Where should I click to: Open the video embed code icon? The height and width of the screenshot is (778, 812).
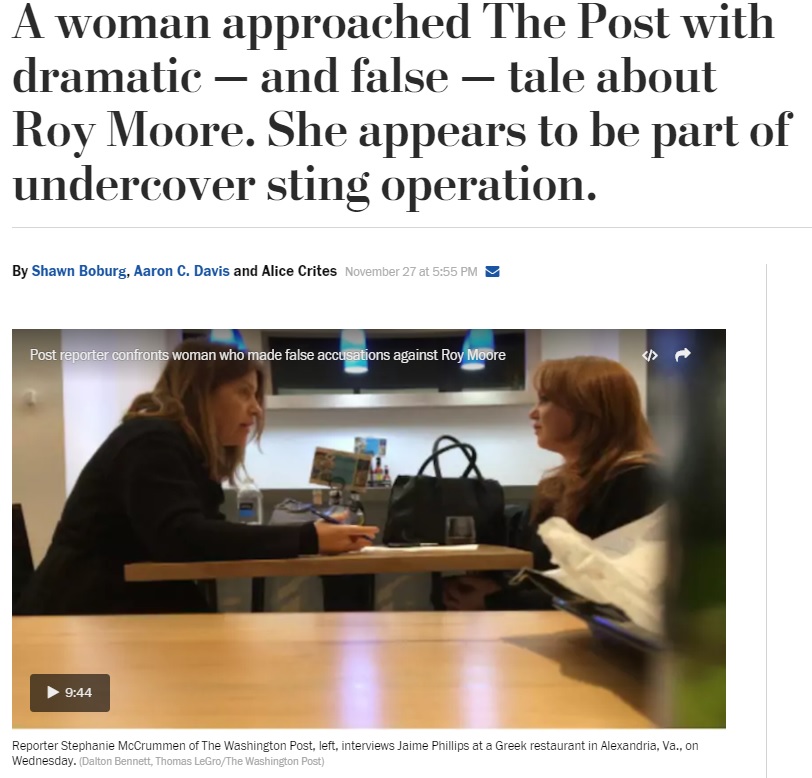click(x=650, y=355)
